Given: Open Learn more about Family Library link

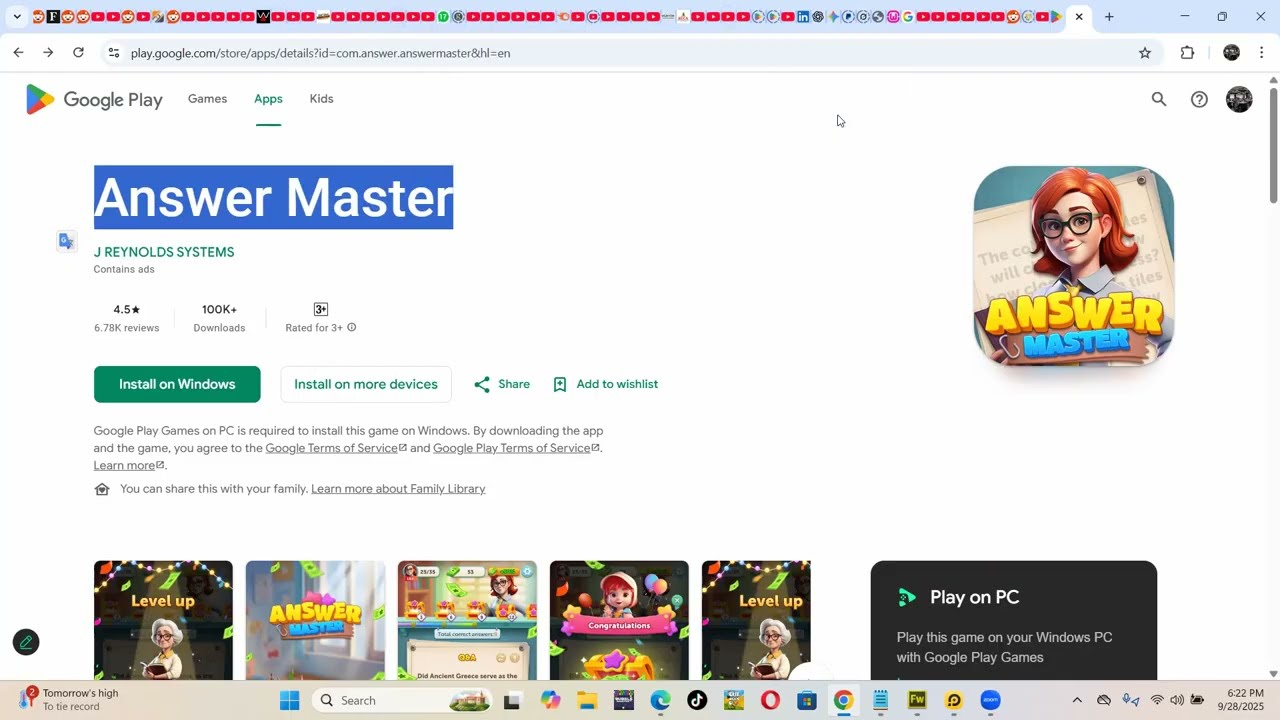Looking at the screenshot, I should click(398, 489).
